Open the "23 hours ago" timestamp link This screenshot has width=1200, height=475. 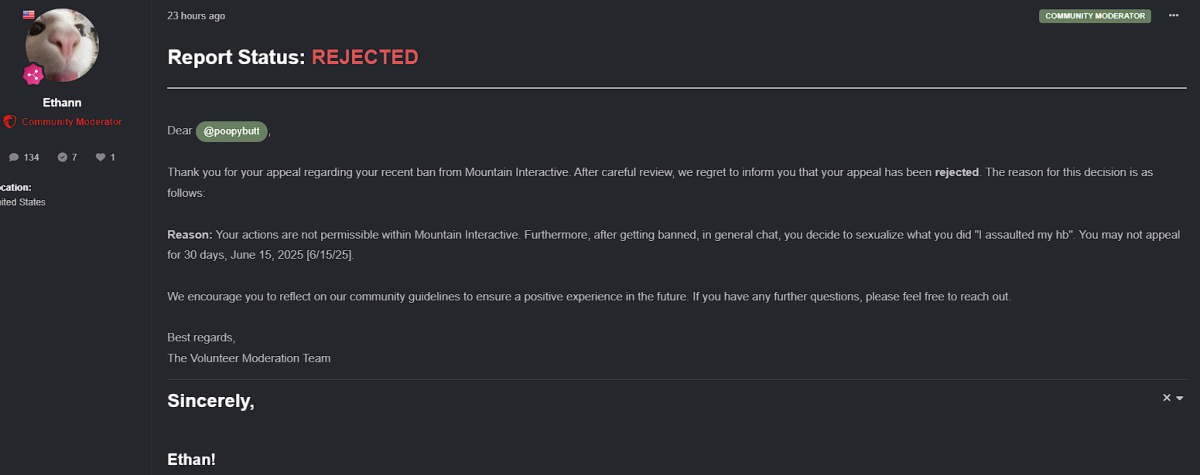pyautogui.click(x=196, y=16)
